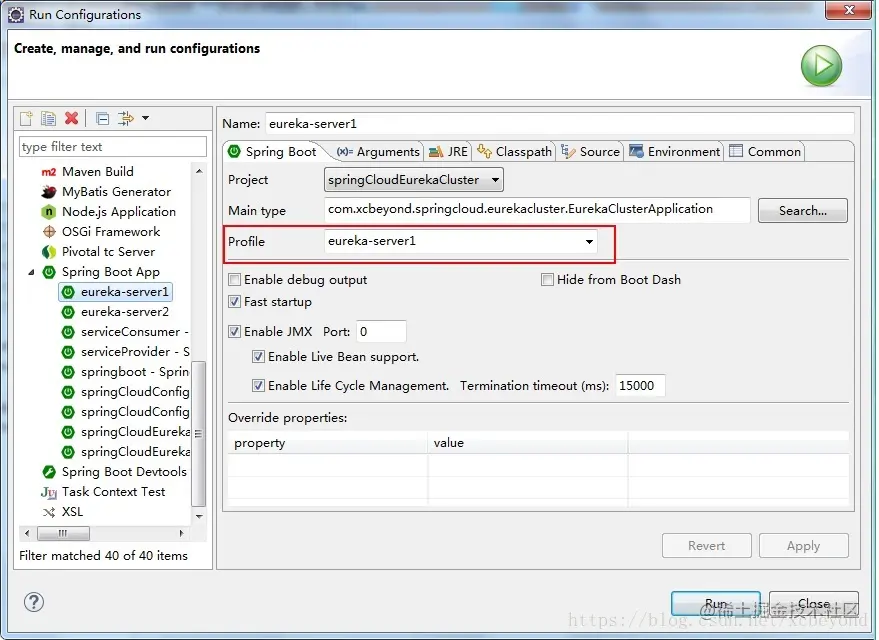Click the JMX Port field

[381, 332]
